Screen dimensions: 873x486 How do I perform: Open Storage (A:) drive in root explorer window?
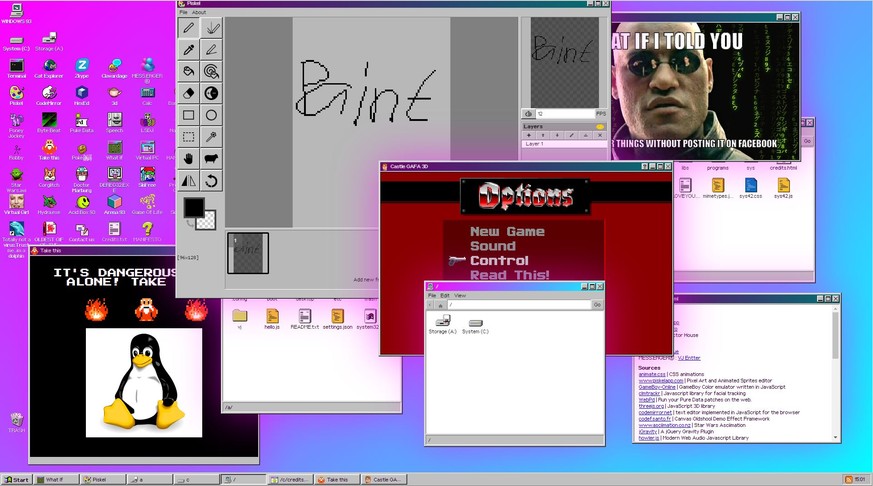[443, 324]
